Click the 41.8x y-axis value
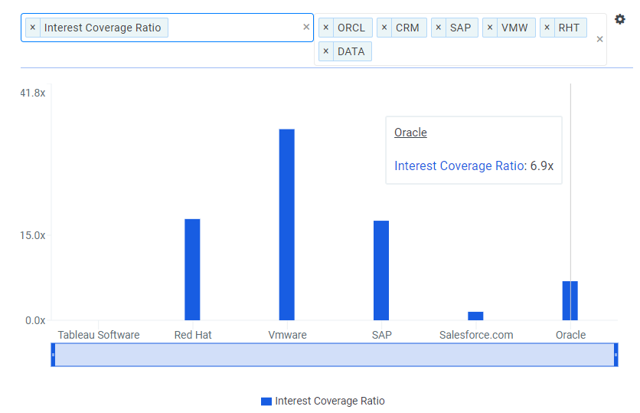Screen dimensions: 640x413 click(33, 93)
